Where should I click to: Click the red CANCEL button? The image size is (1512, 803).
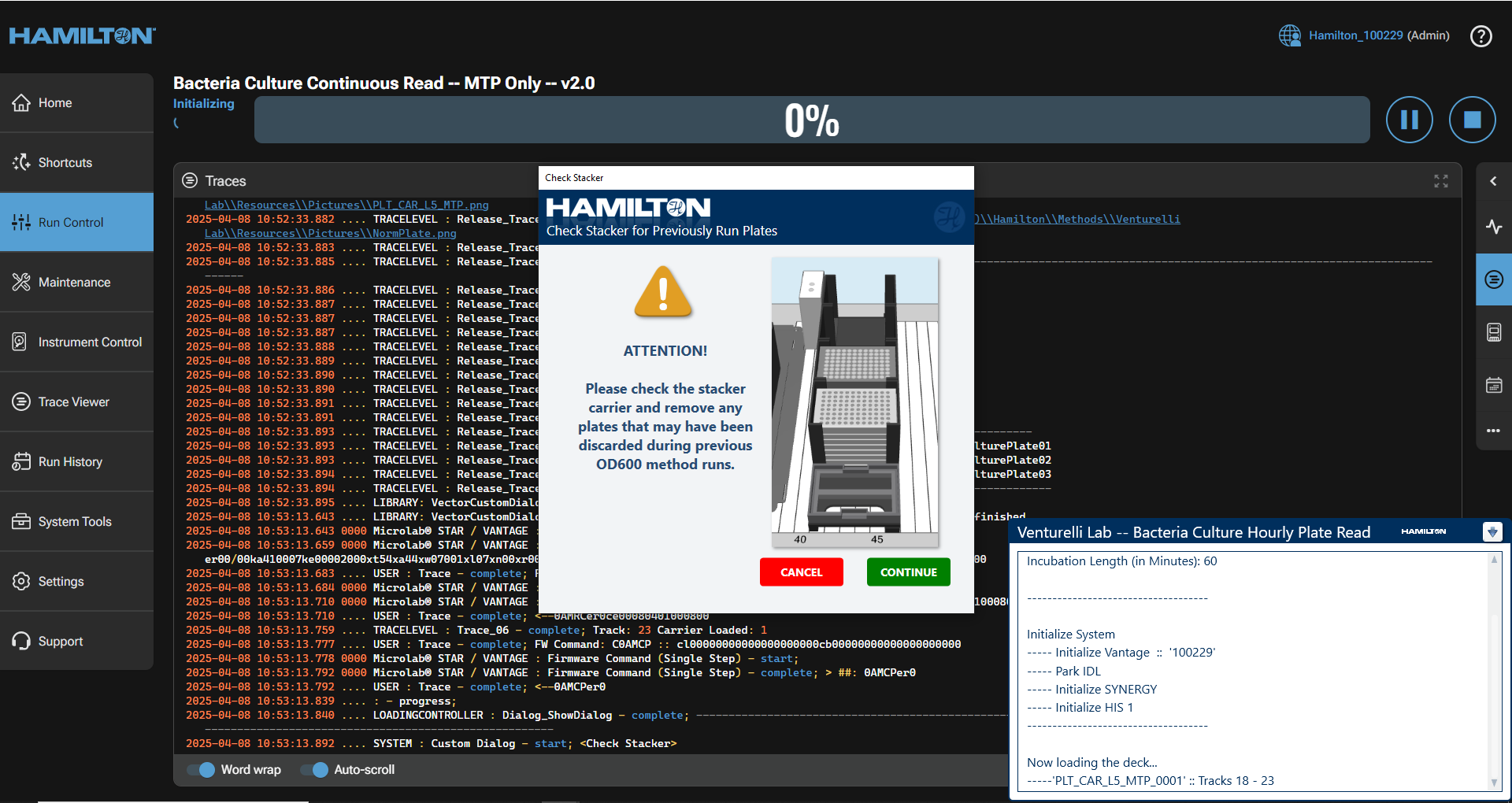801,572
